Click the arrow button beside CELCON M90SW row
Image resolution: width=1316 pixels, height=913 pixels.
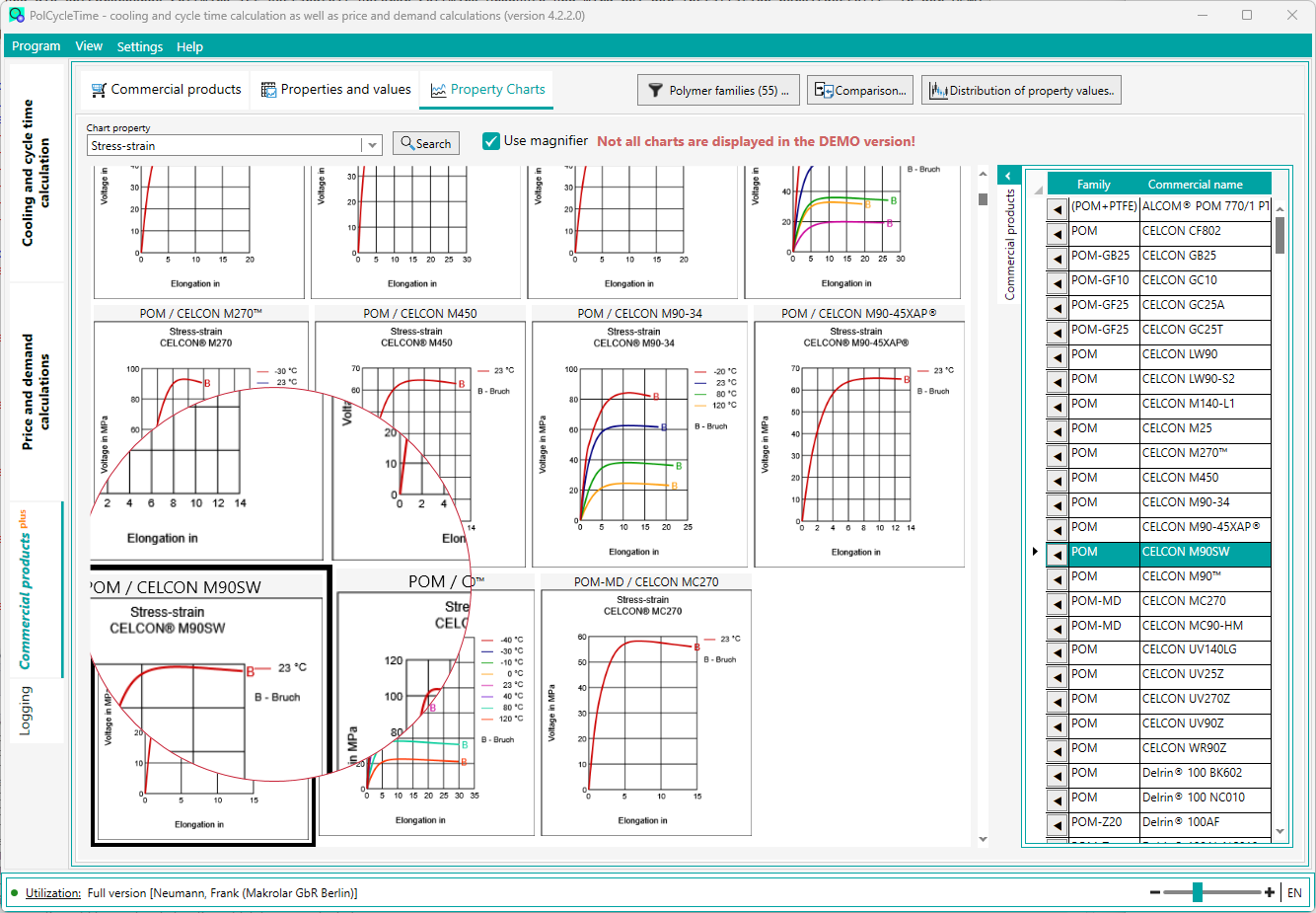pos(1058,555)
